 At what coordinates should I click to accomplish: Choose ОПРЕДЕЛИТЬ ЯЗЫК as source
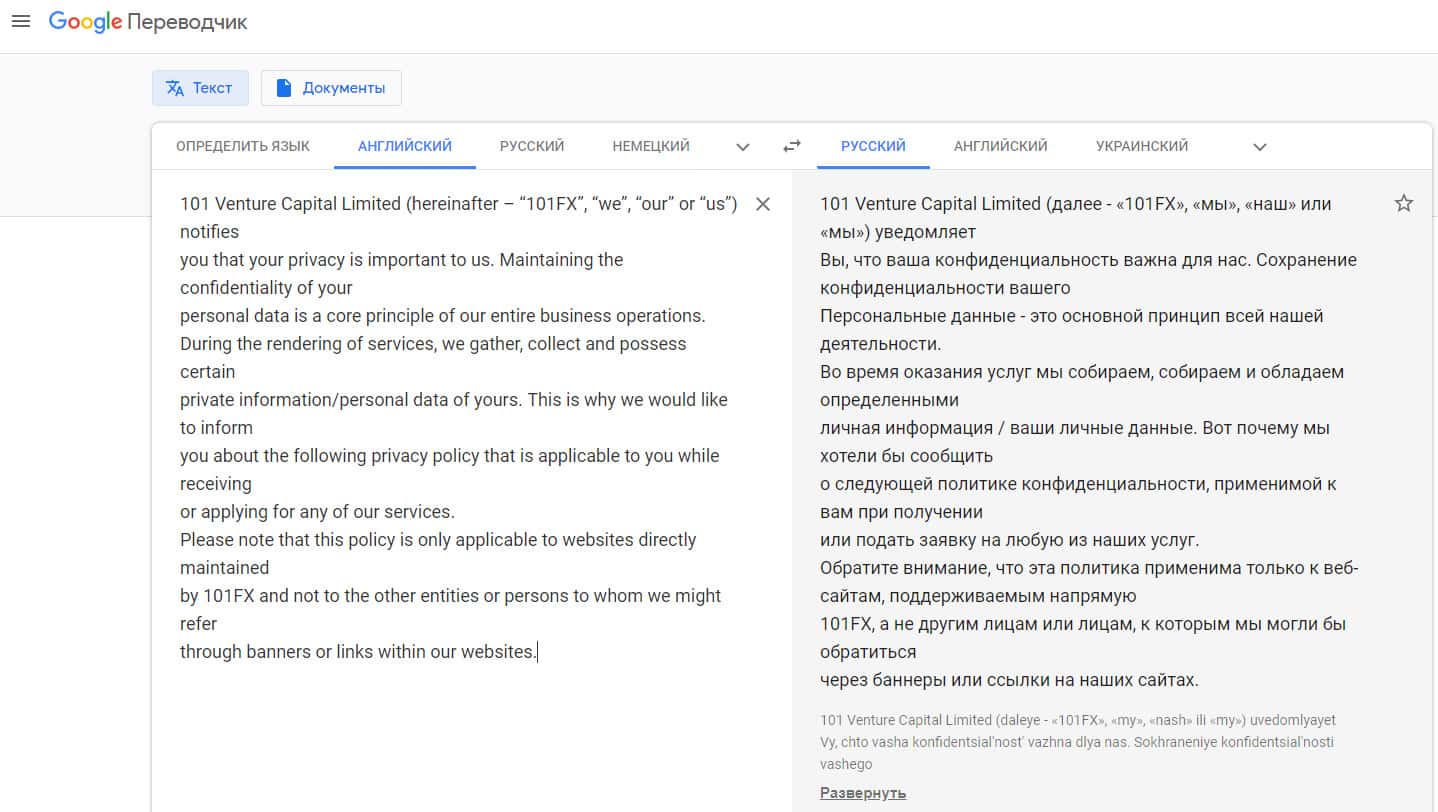tap(243, 146)
